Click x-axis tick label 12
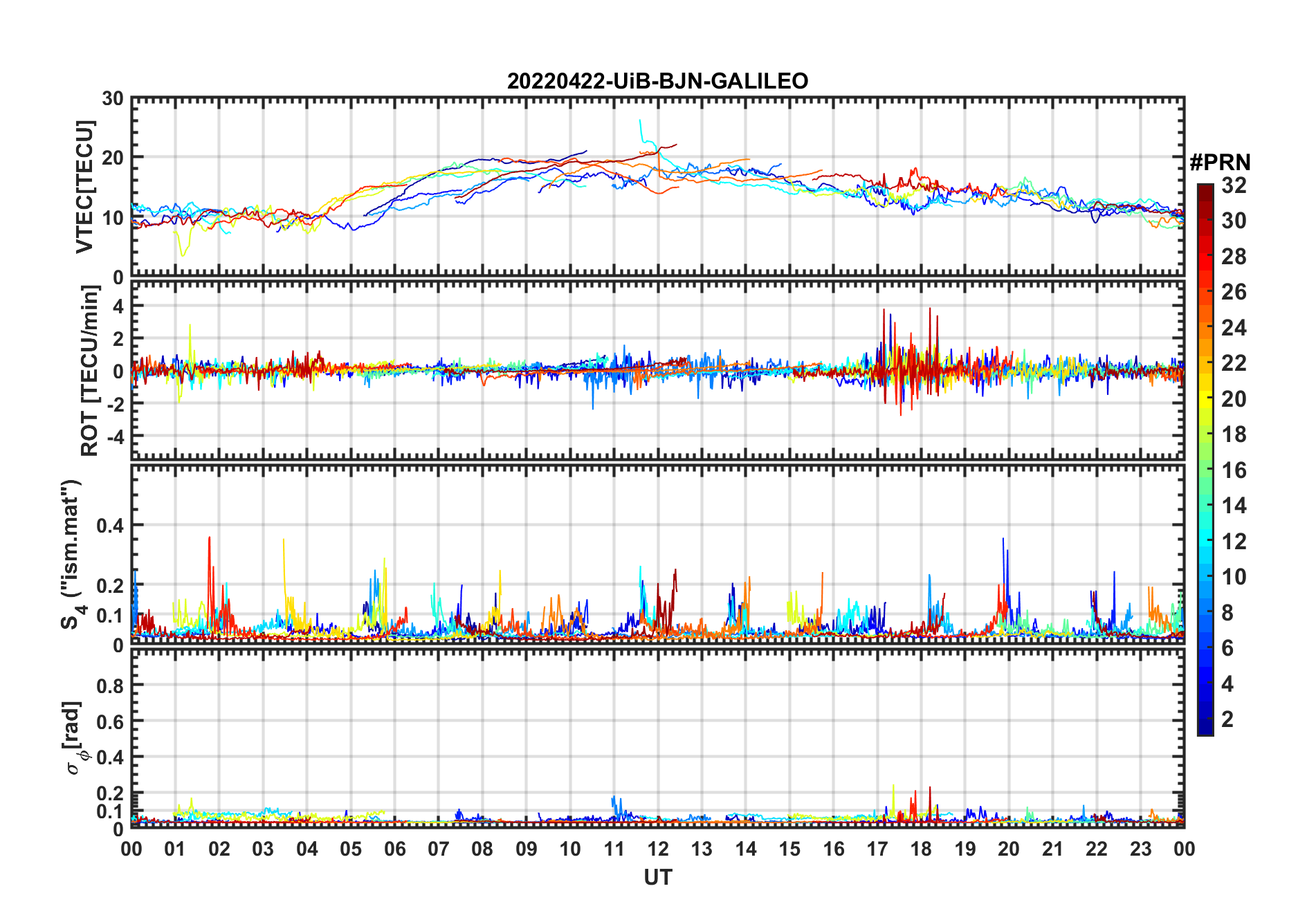The width and height of the screenshot is (1316, 920). pos(658,849)
